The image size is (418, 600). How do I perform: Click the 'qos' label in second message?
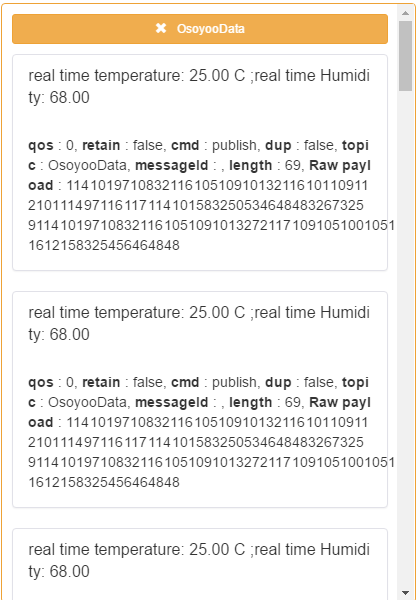pyautogui.click(x=41, y=383)
